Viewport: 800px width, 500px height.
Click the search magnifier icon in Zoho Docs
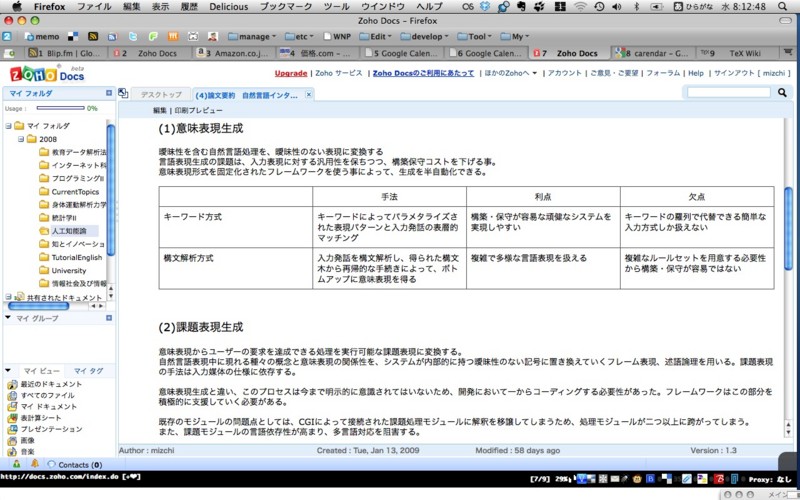[x=782, y=92]
